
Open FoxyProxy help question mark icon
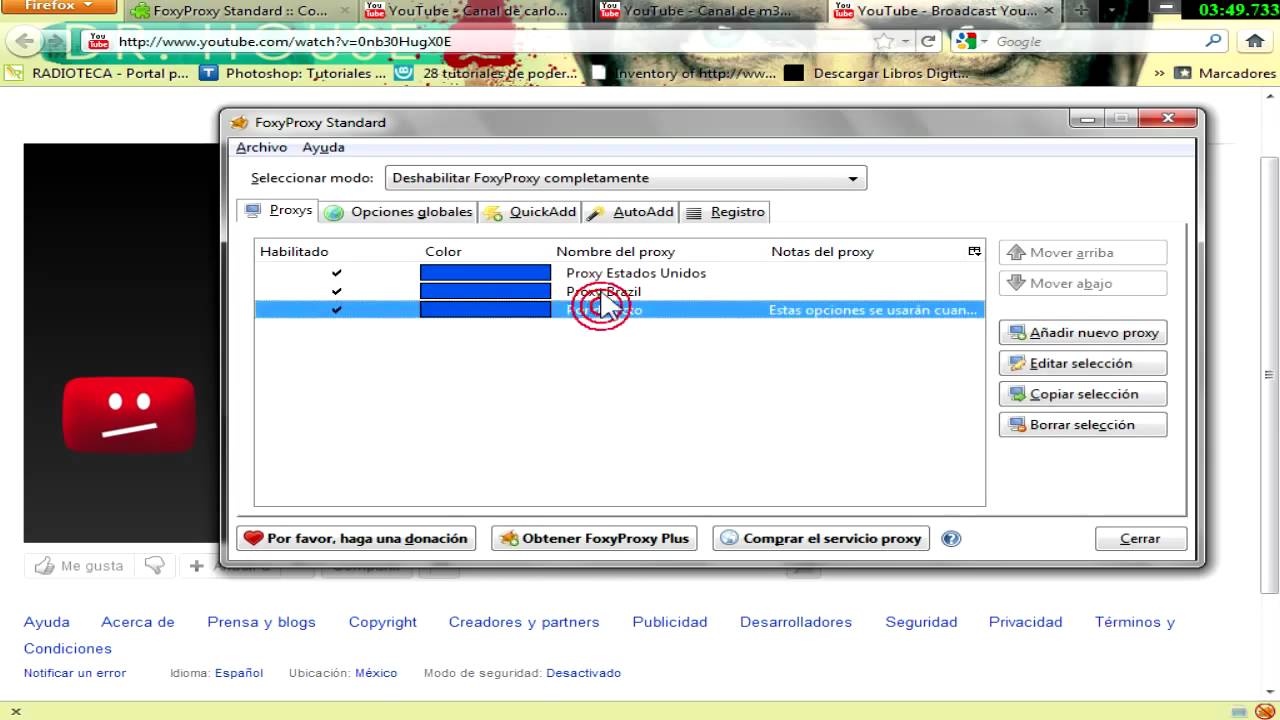(x=951, y=538)
